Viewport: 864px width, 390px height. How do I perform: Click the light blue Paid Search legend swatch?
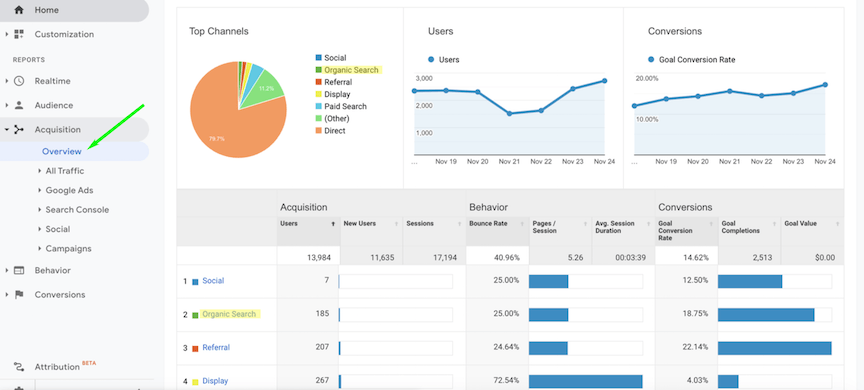point(318,106)
